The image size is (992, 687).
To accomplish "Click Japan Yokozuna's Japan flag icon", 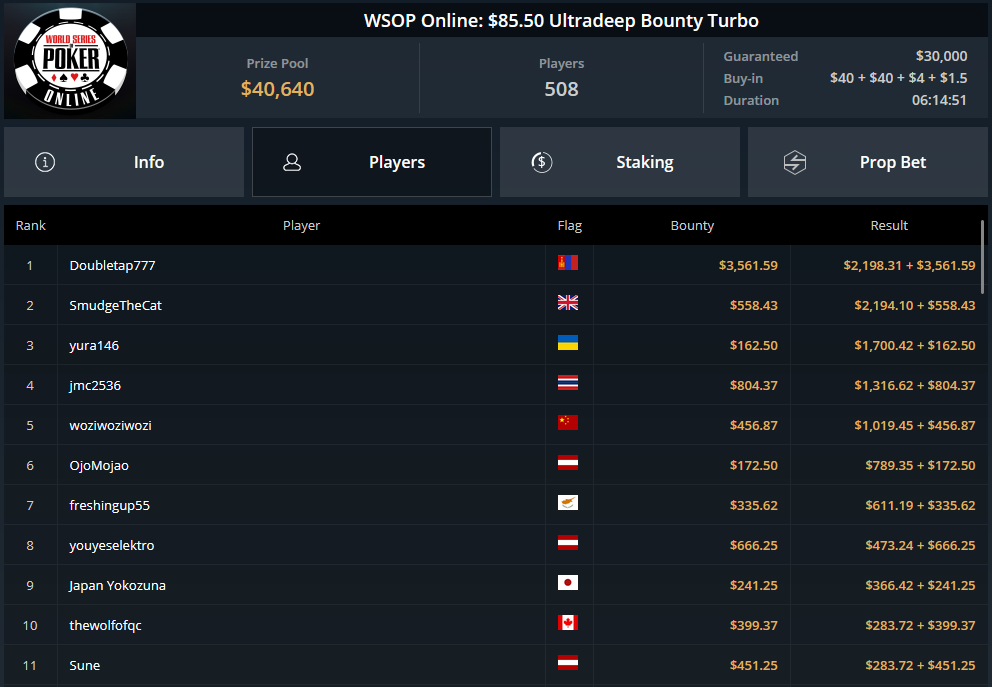I will pyautogui.click(x=567, y=583).
